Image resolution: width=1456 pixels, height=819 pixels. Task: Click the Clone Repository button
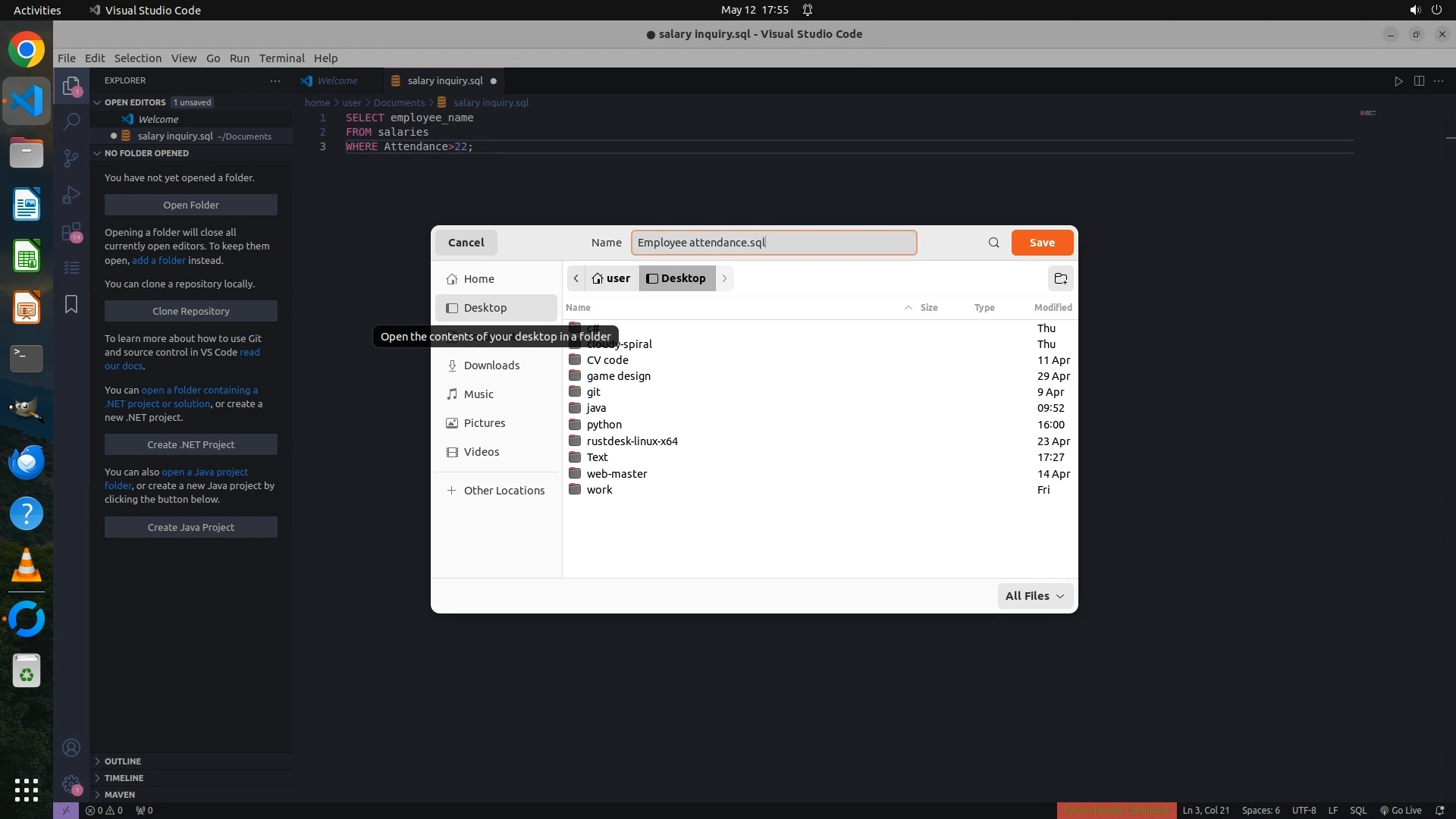coord(190,311)
